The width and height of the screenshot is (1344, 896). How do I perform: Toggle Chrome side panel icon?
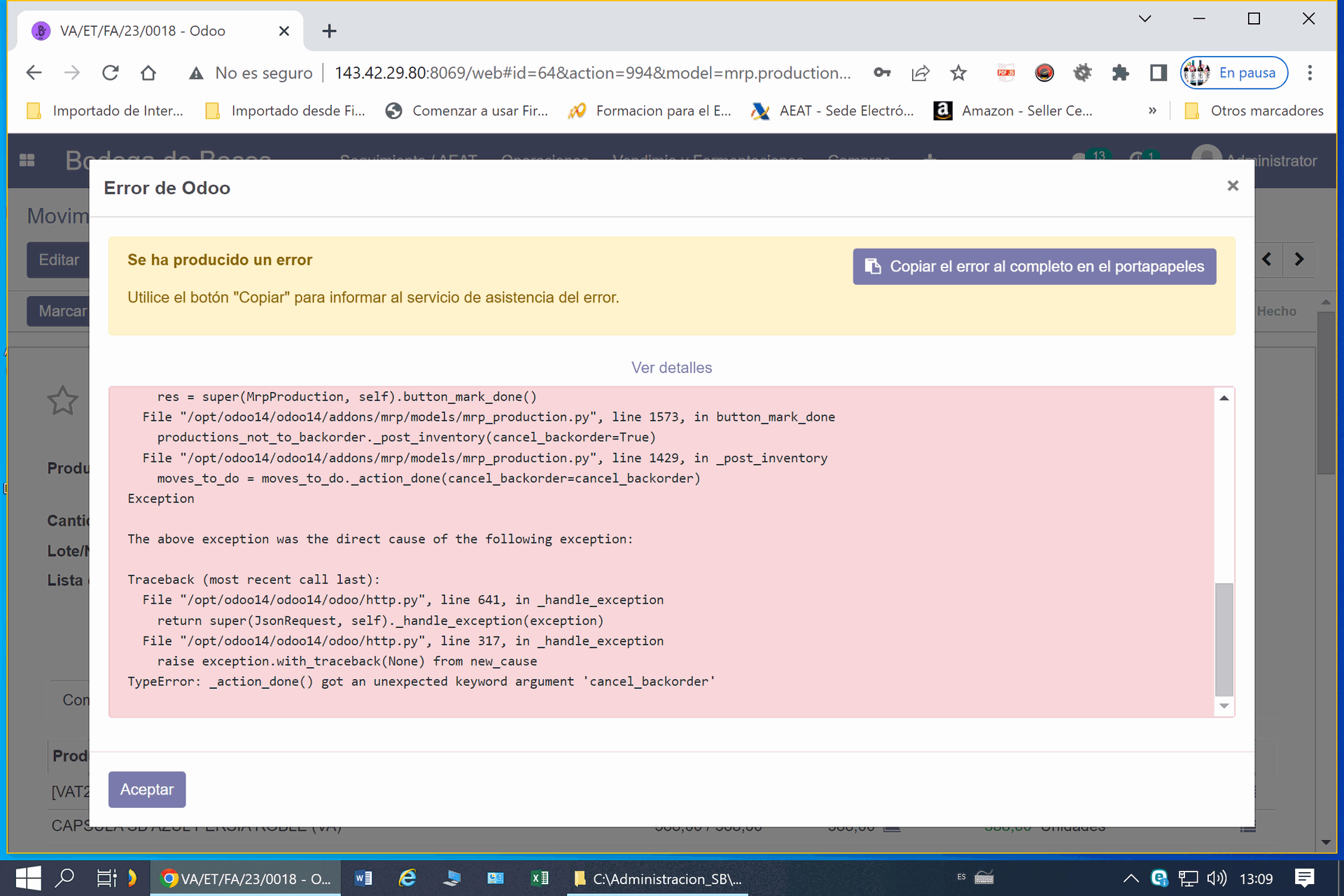[1158, 73]
